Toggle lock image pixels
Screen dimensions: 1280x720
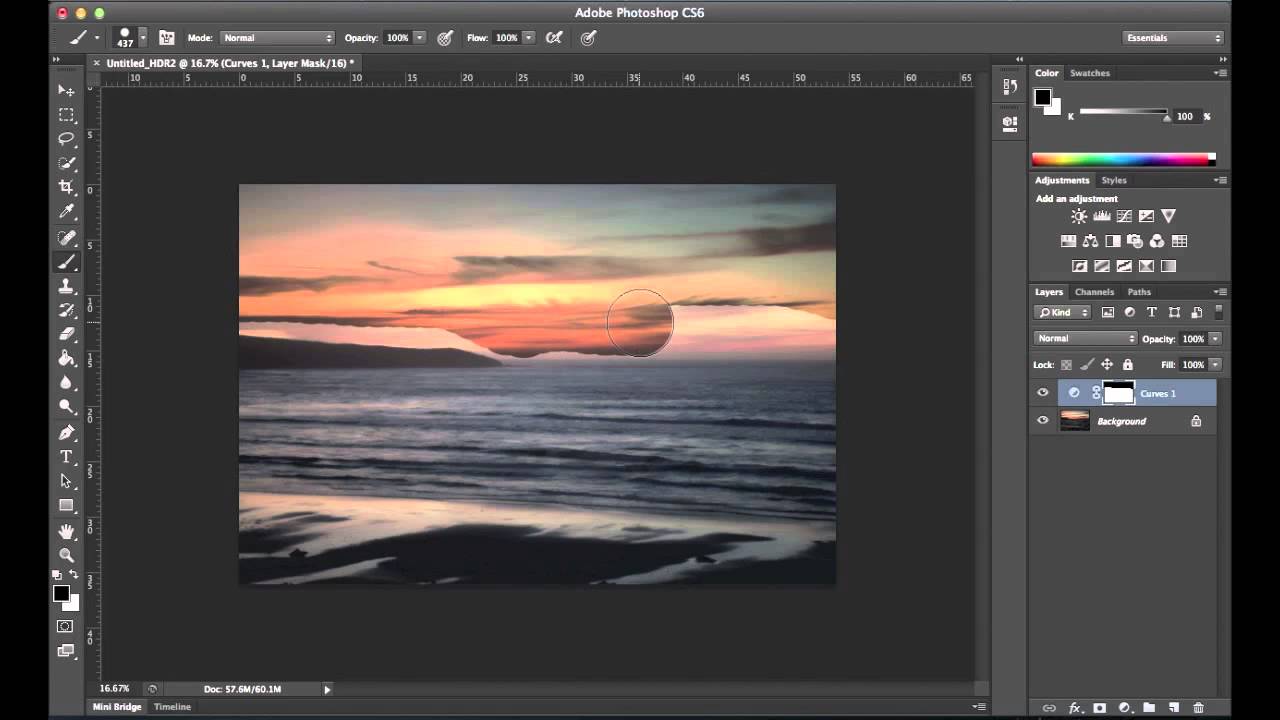click(x=1087, y=365)
